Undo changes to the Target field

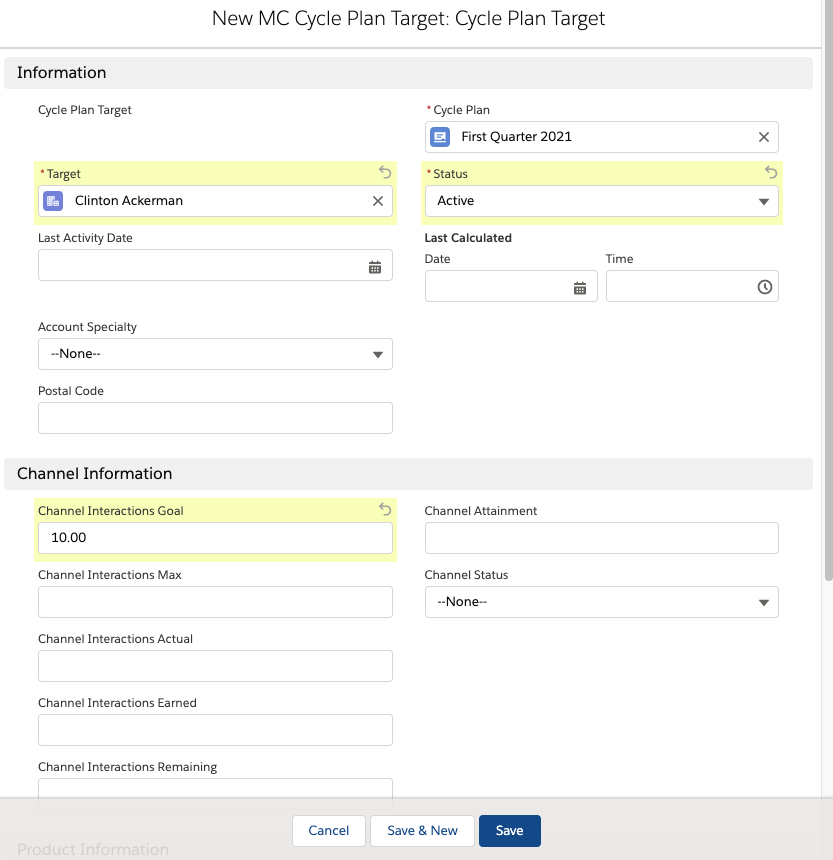(385, 173)
